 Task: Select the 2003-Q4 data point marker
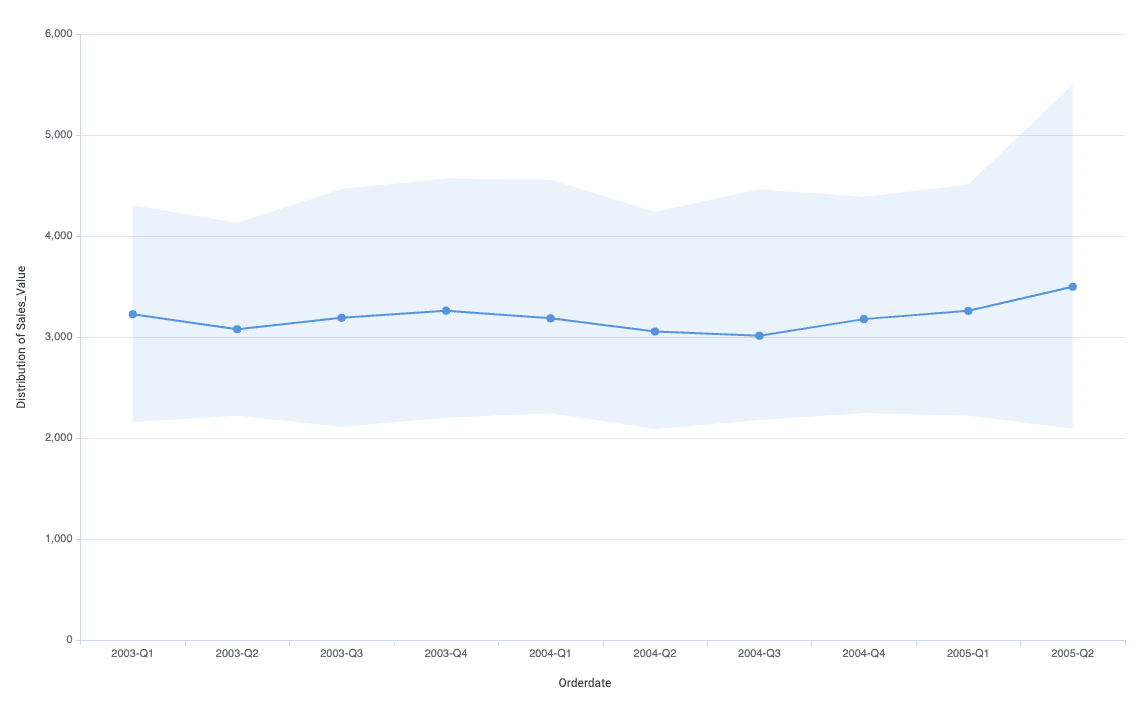click(x=446, y=311)
